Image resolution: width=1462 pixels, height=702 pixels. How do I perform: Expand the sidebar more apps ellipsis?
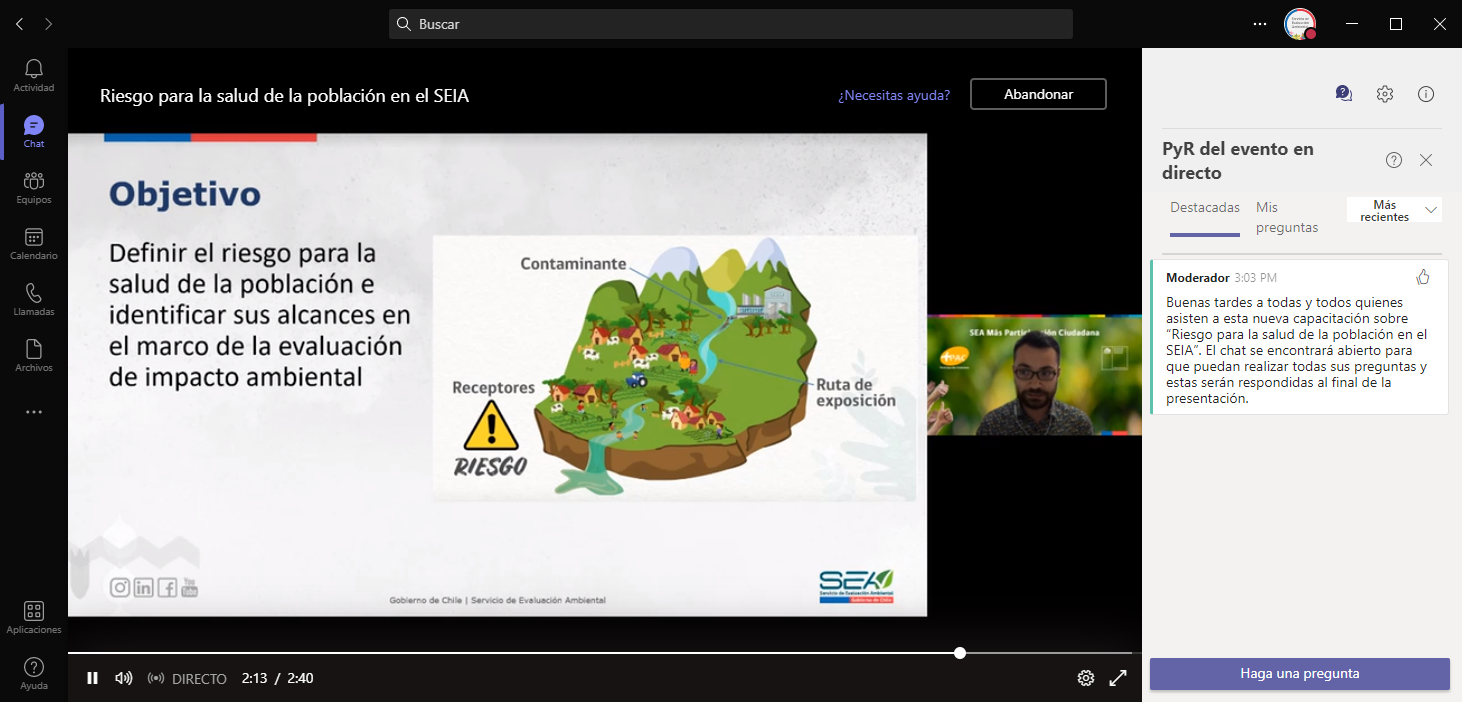click(34, 412)
